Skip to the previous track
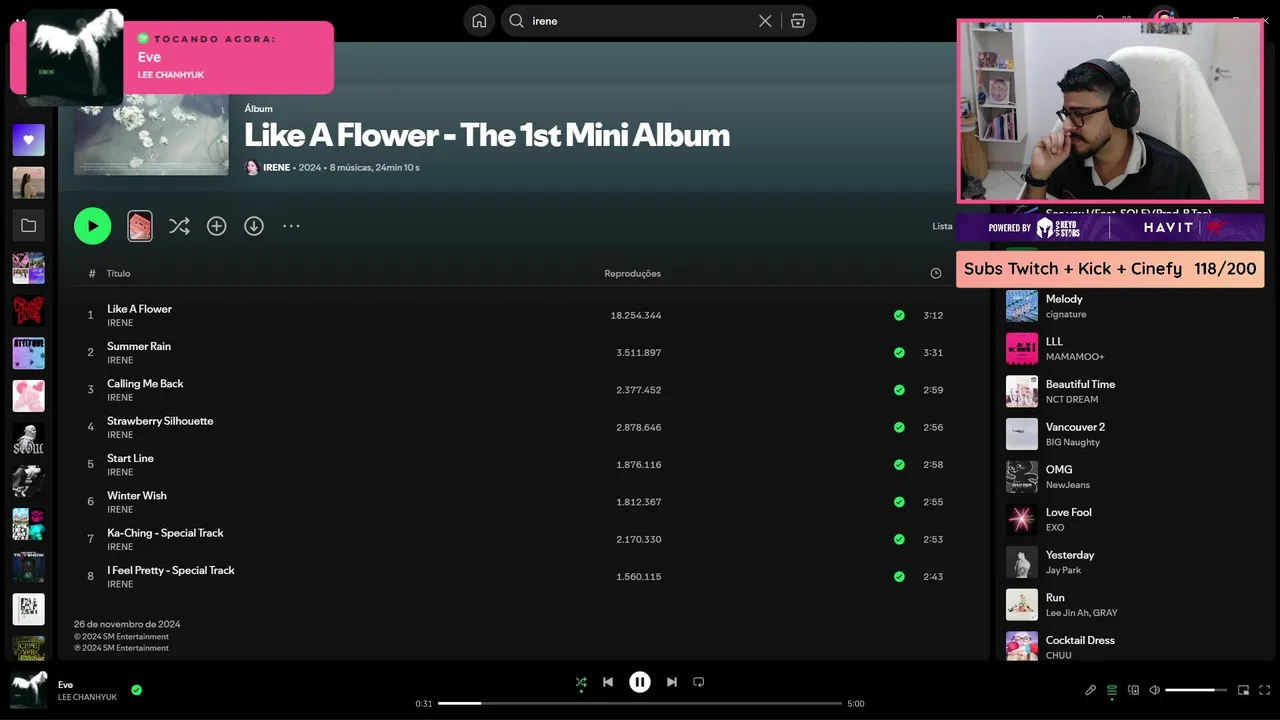 click(x=608, y=682)
